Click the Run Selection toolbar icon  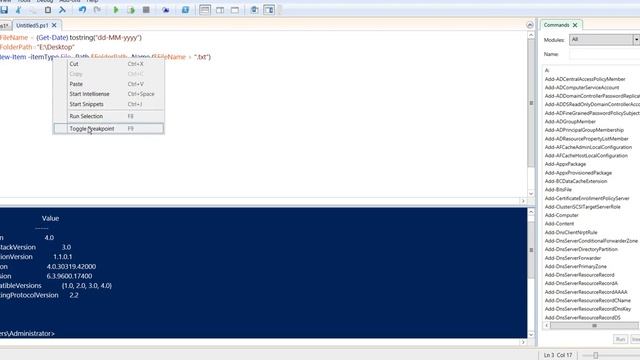(x=131, y=10)
